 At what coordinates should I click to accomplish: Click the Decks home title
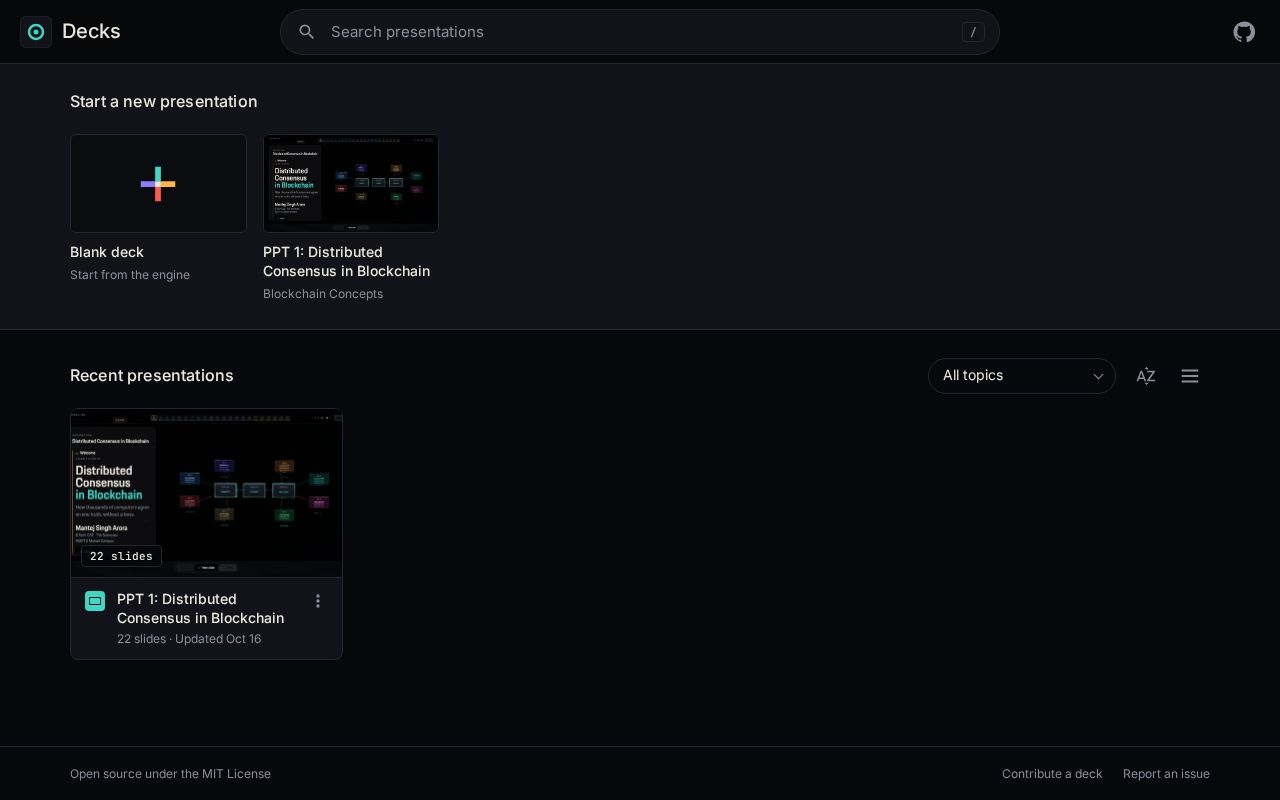coord(91,31)
